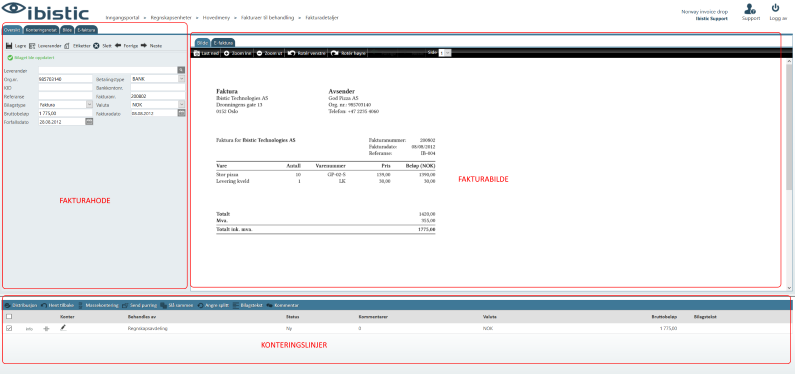Uncheck the Regnskapsavdeling row checkbox
The image size is (795, 374).
(x=9, y=328)
